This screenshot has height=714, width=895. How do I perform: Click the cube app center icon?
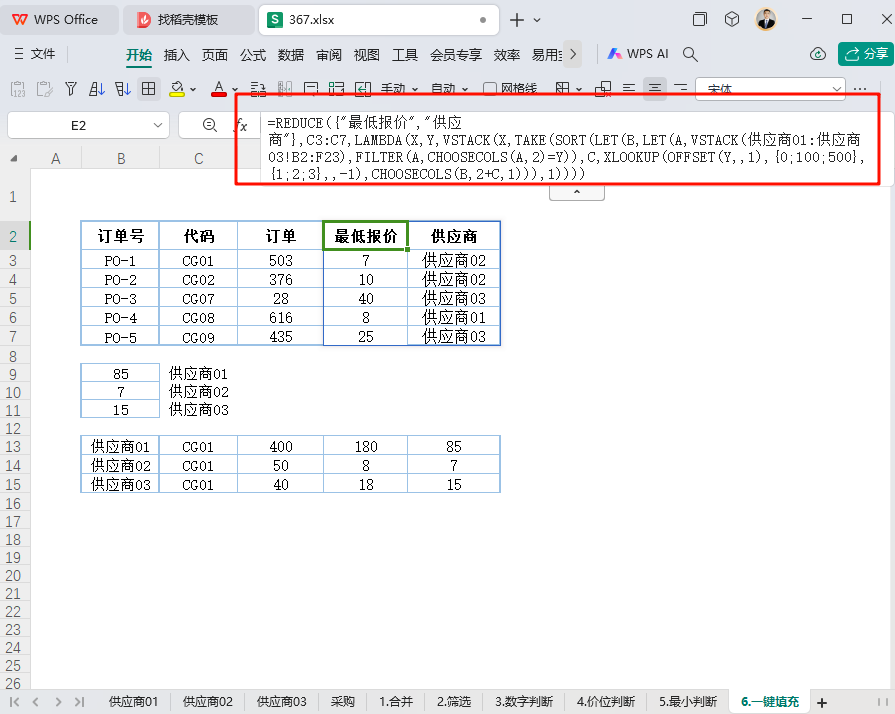click(x=732, y=19)
